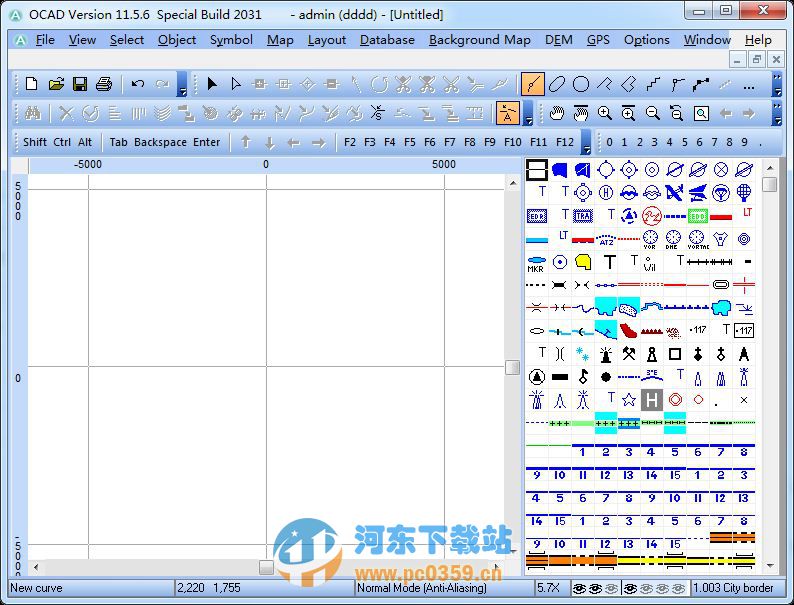Show entire map with framed magnifier icon
Viewport: 794px width, 605px height.
point(701,113)
